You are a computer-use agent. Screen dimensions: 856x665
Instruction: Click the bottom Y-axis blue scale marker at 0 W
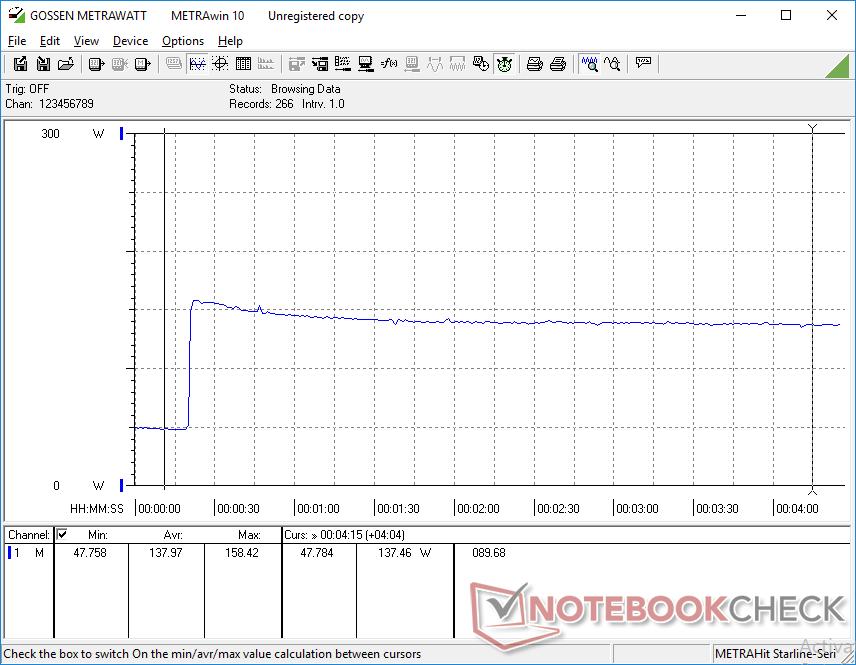click(121, 485)
